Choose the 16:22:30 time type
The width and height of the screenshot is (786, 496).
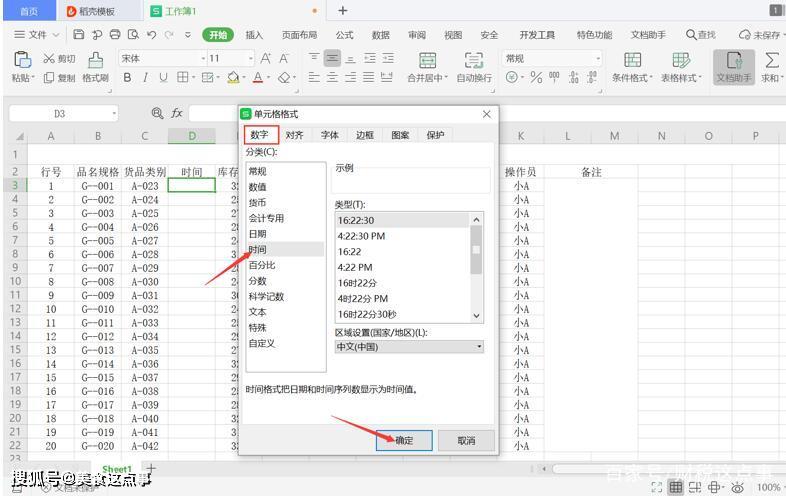[403, 220]
